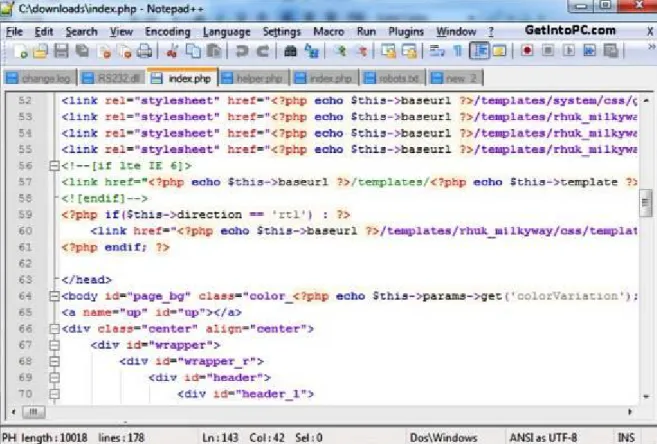
Task: Switch to the new 2 tab
Action: (x=455, y=78)
